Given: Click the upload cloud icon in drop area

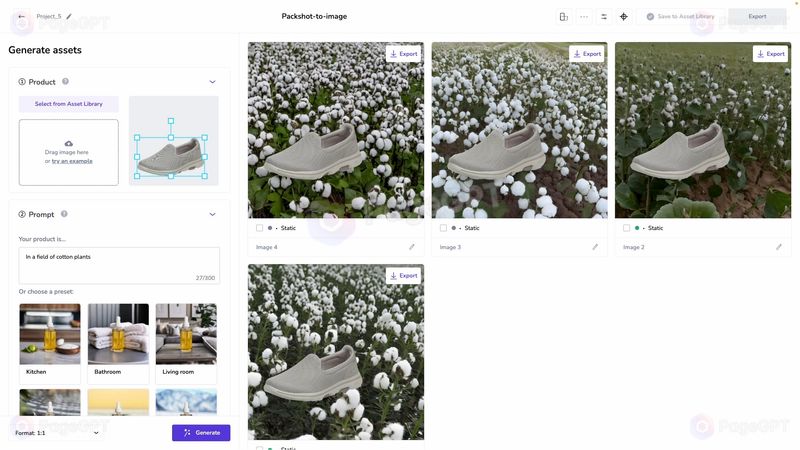Looking at the screenshot, I should (x=68, y=143).
